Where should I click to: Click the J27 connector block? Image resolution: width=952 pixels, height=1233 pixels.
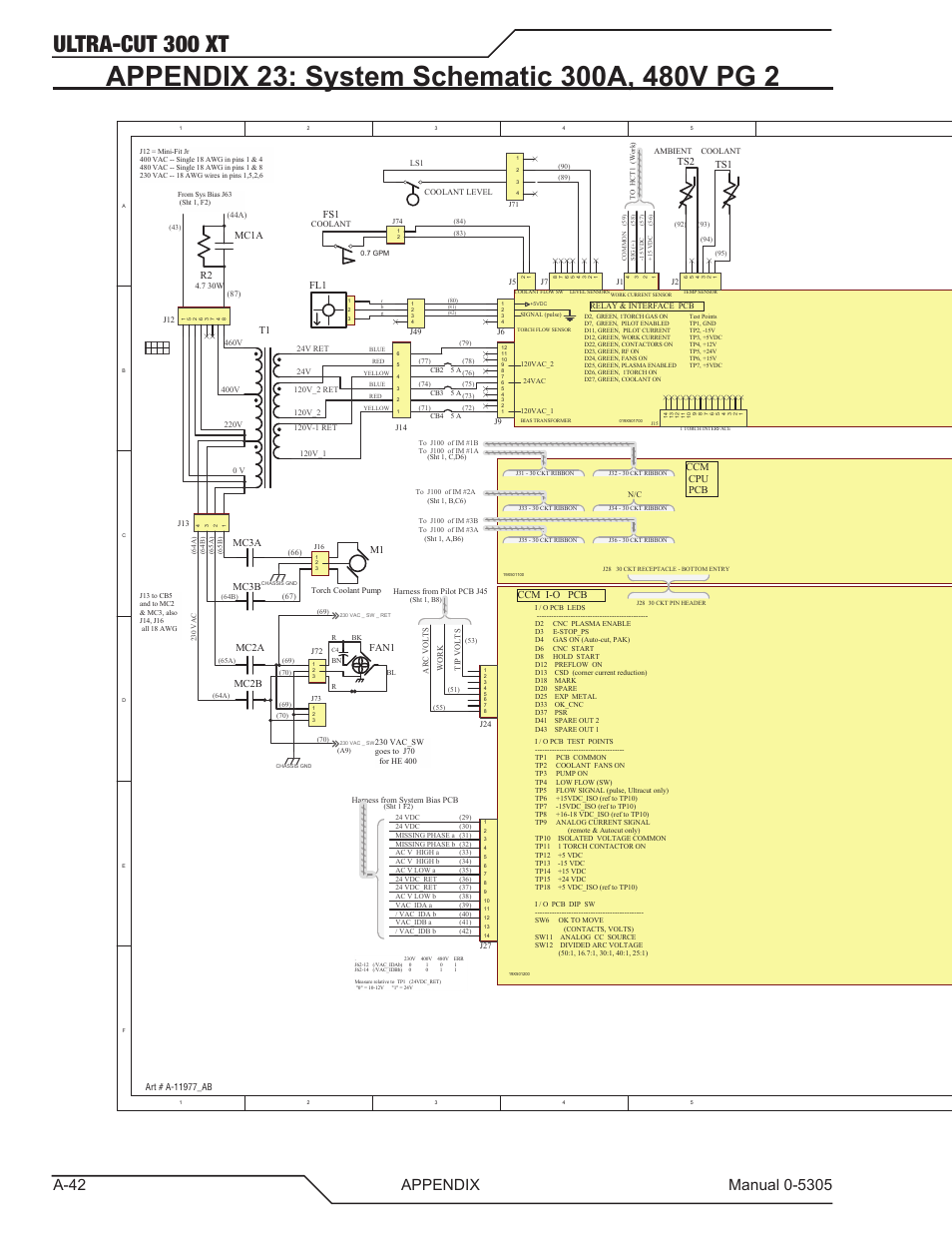pos(487,880)
